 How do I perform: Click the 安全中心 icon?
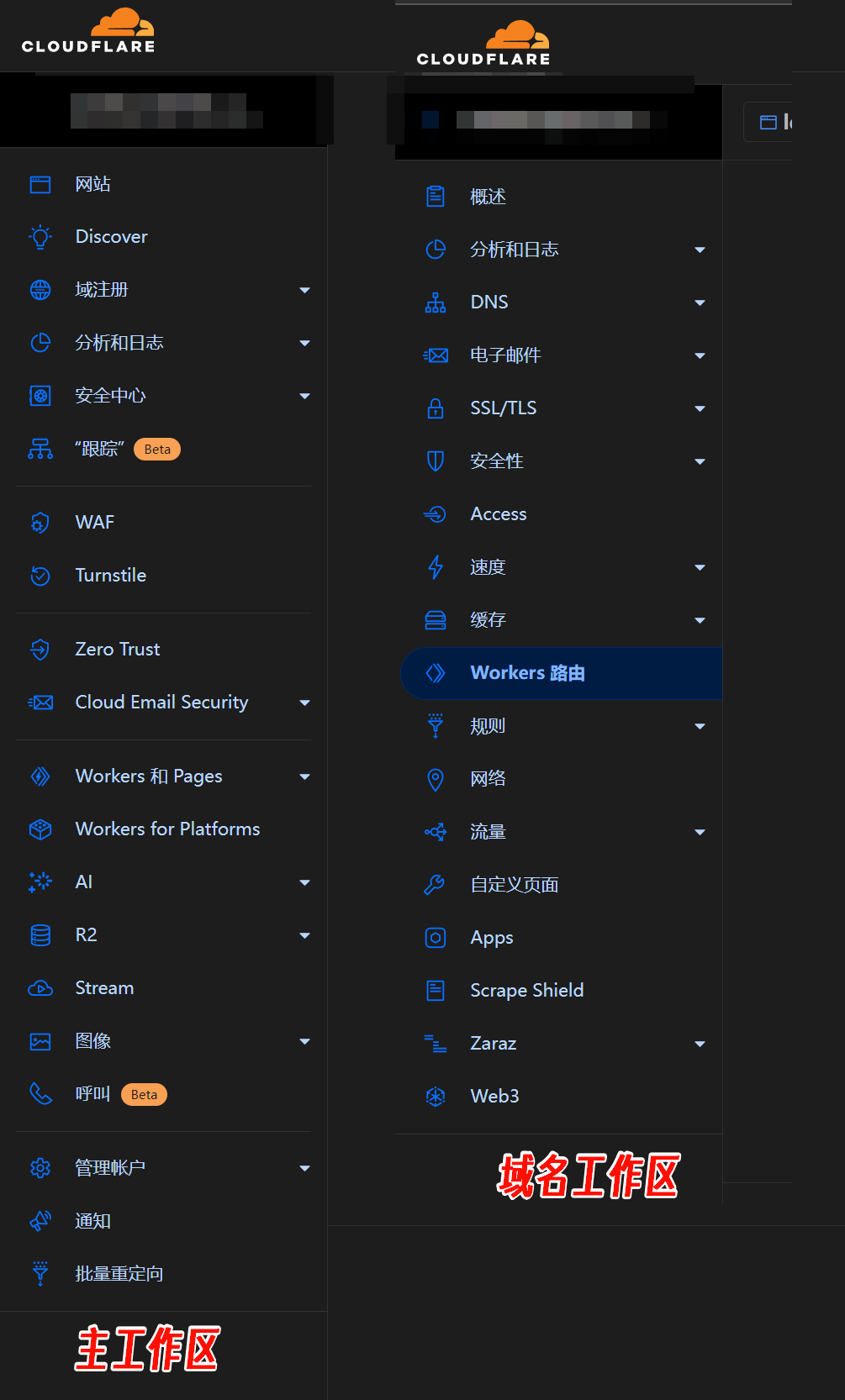(x=40, y=396)
